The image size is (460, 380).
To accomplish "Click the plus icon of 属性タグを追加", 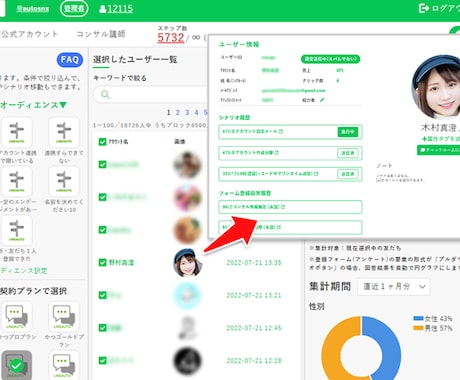I will tap(424, 139).
